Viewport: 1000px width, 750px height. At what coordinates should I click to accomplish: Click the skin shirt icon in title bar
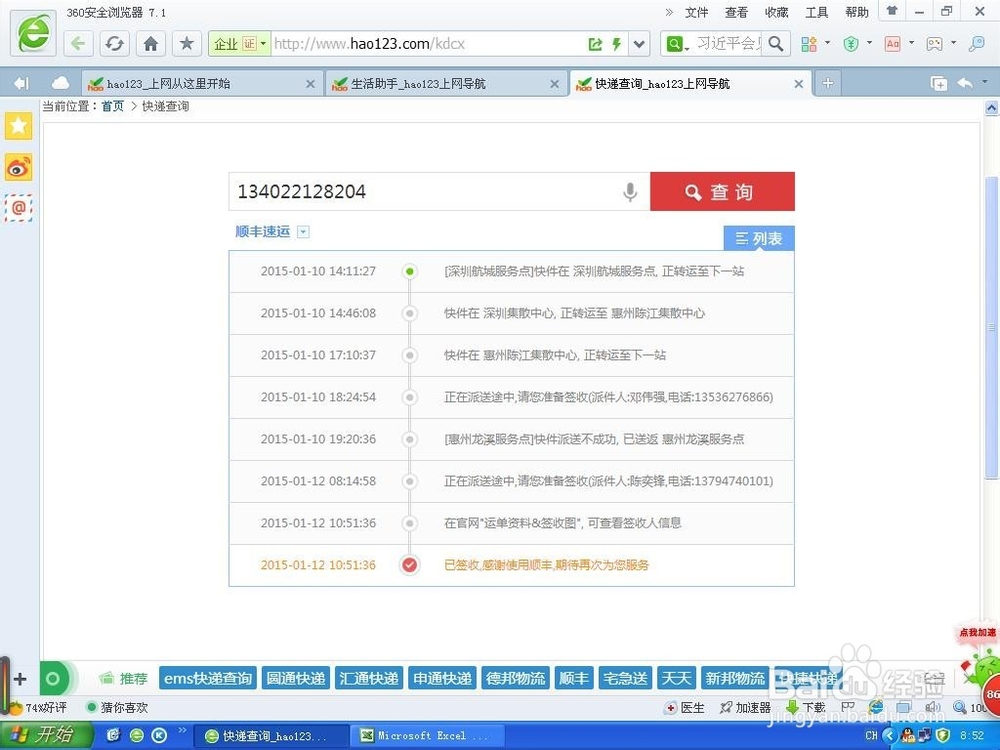click(x=892, y=11)
